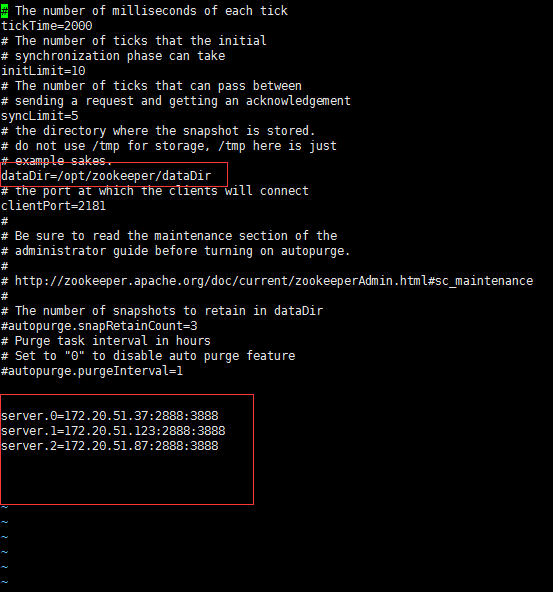Click 'Set to "0" to disable auto purge feature'

(x=155, y=356)
